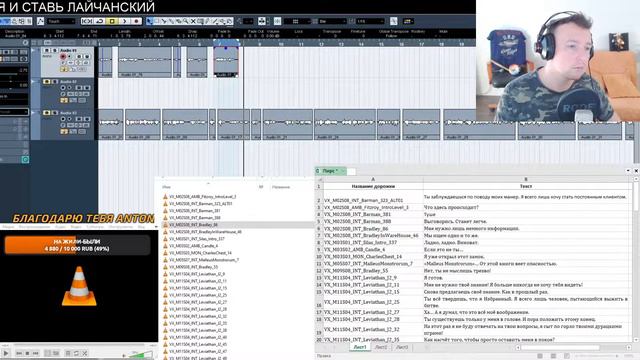The image size is (640, 360).
Task: Open the 1/16 quantize dropdown
Action: click(x=370, y=21)
